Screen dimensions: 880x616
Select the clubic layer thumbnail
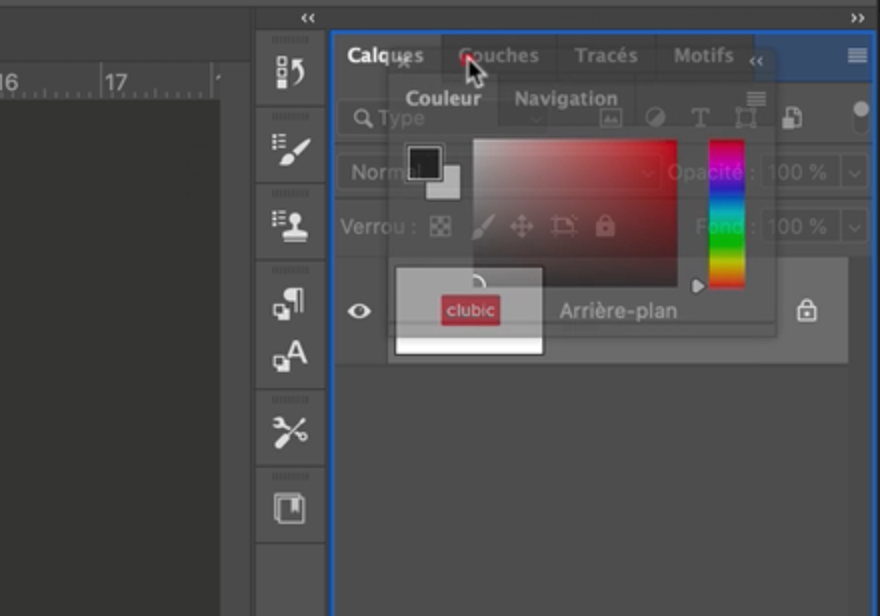pyautogui.click(x=469, y=311)
